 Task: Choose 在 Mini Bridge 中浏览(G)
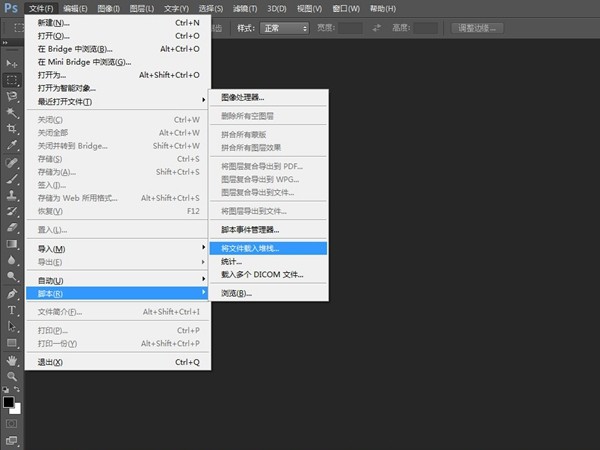(118, 62)
